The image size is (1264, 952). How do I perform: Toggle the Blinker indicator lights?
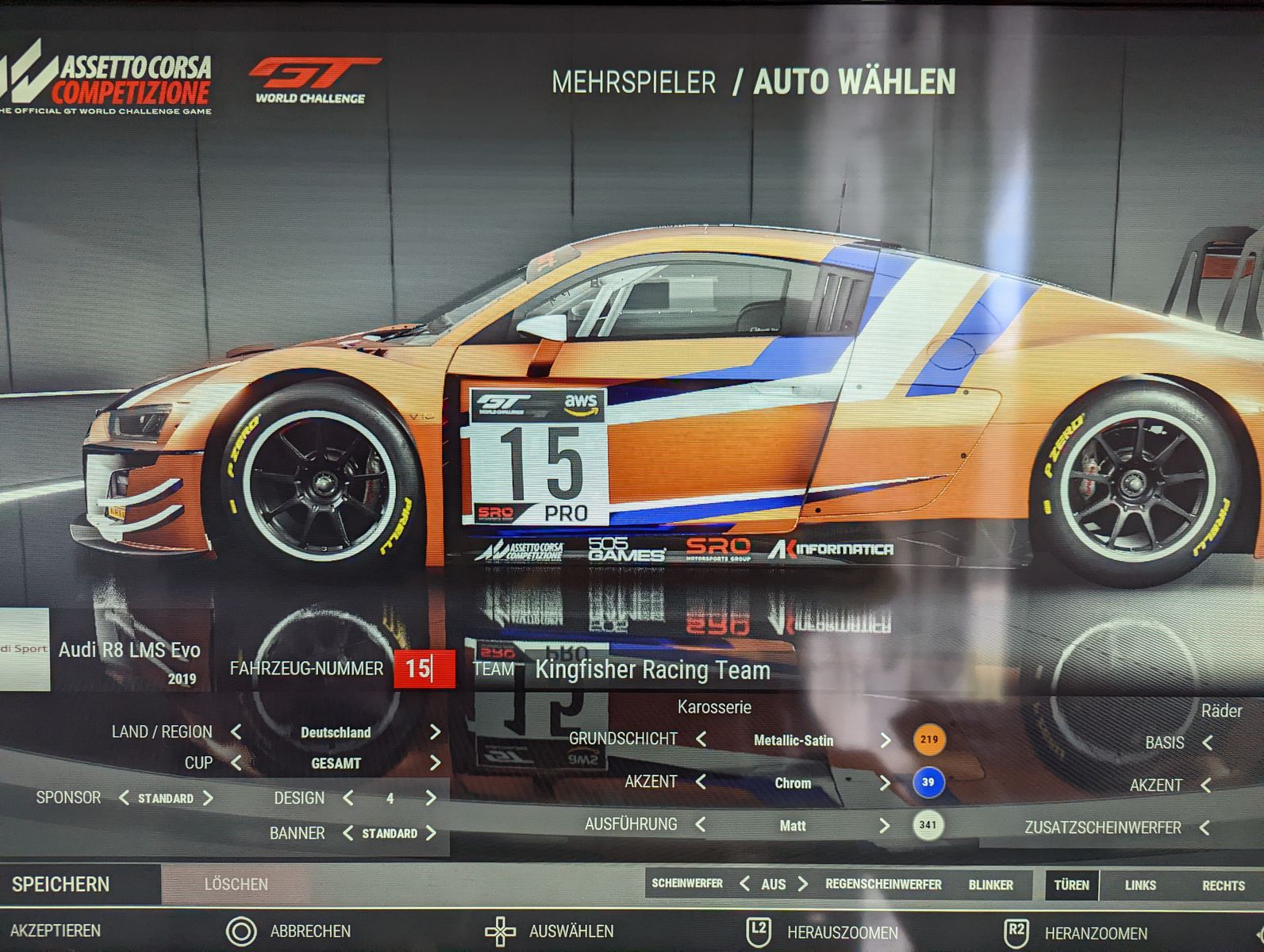point(990,885)
